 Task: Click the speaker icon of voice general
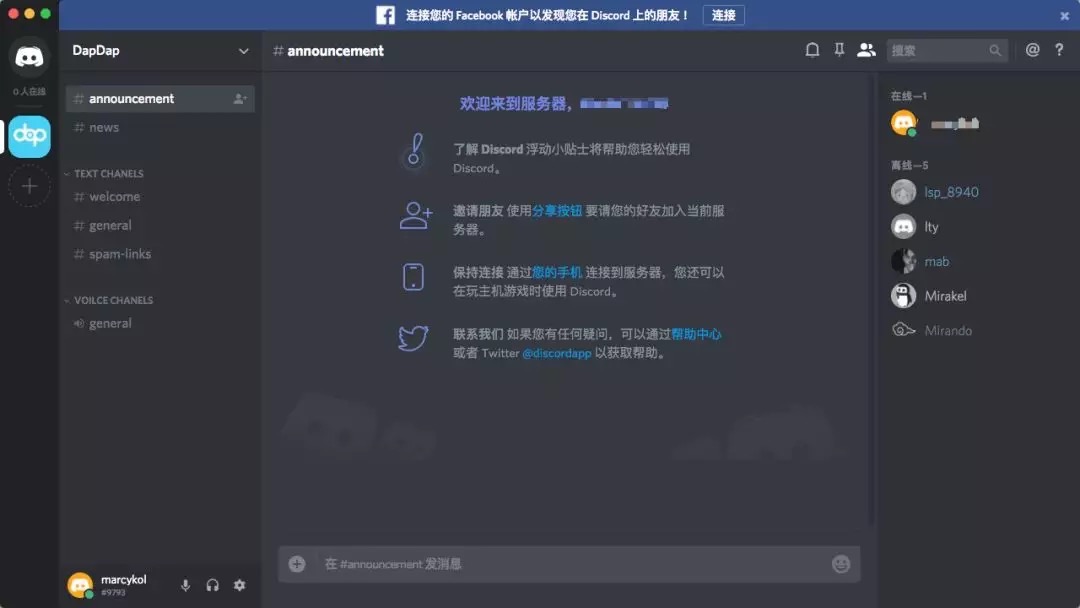coord(79,324)
